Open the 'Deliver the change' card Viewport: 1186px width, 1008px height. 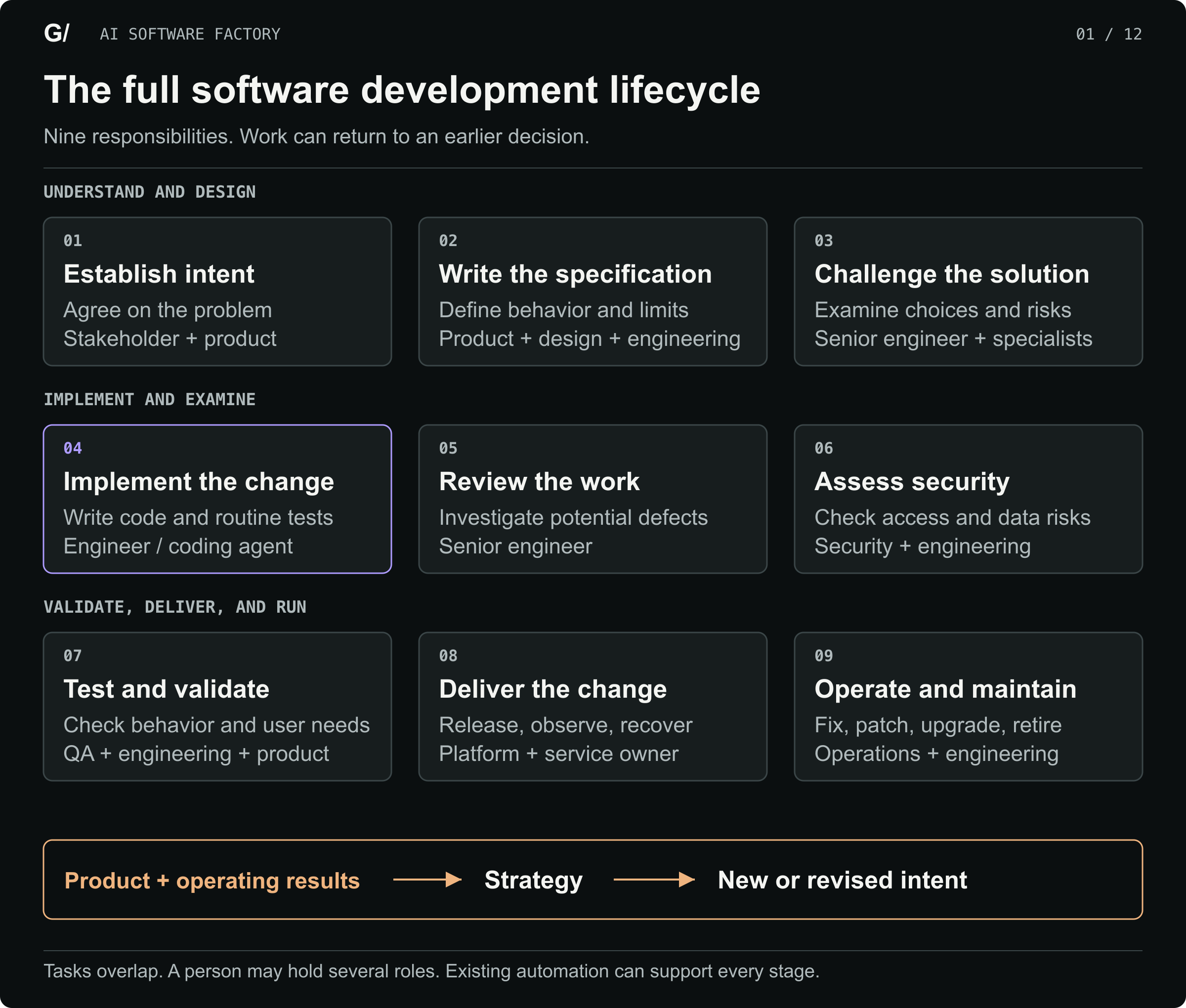pos(593,706)
